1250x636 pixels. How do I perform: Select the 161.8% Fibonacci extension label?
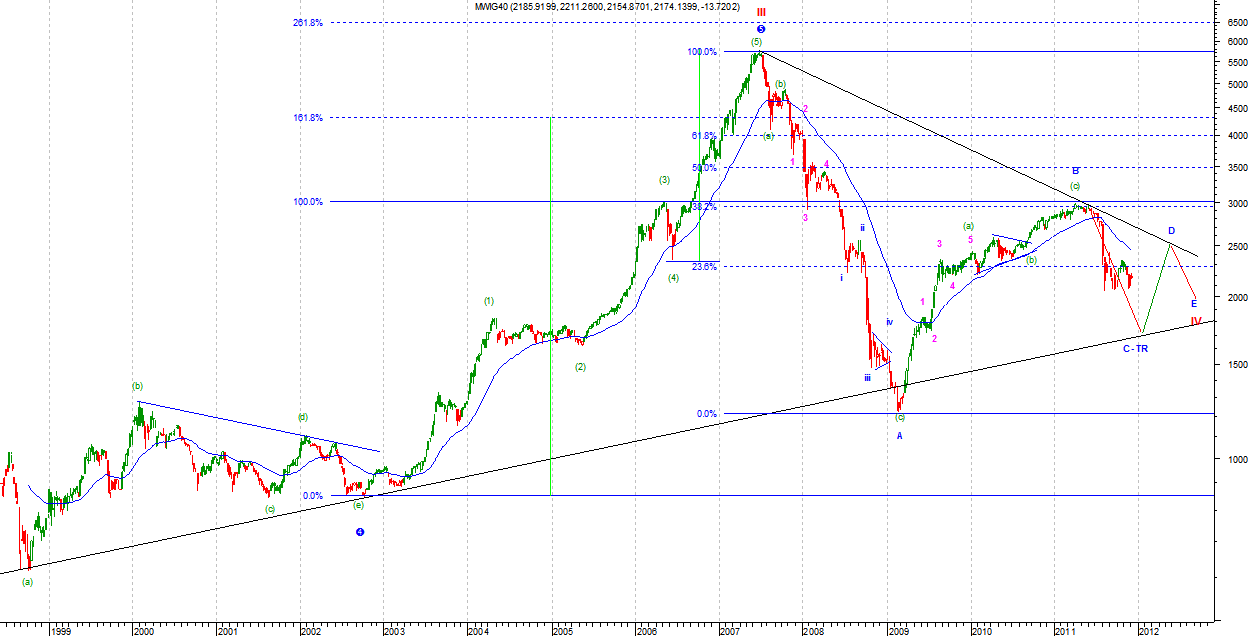click(308, 118)
